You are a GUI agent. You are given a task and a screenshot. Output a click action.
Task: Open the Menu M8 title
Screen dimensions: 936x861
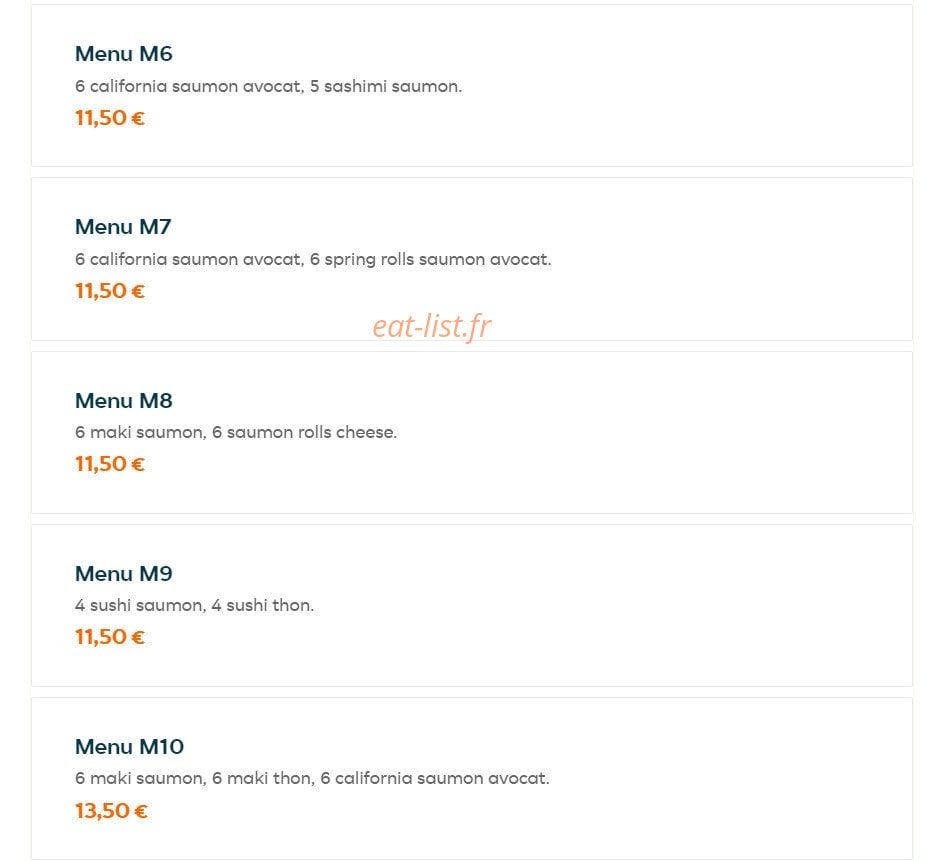[x=124, y=401]
